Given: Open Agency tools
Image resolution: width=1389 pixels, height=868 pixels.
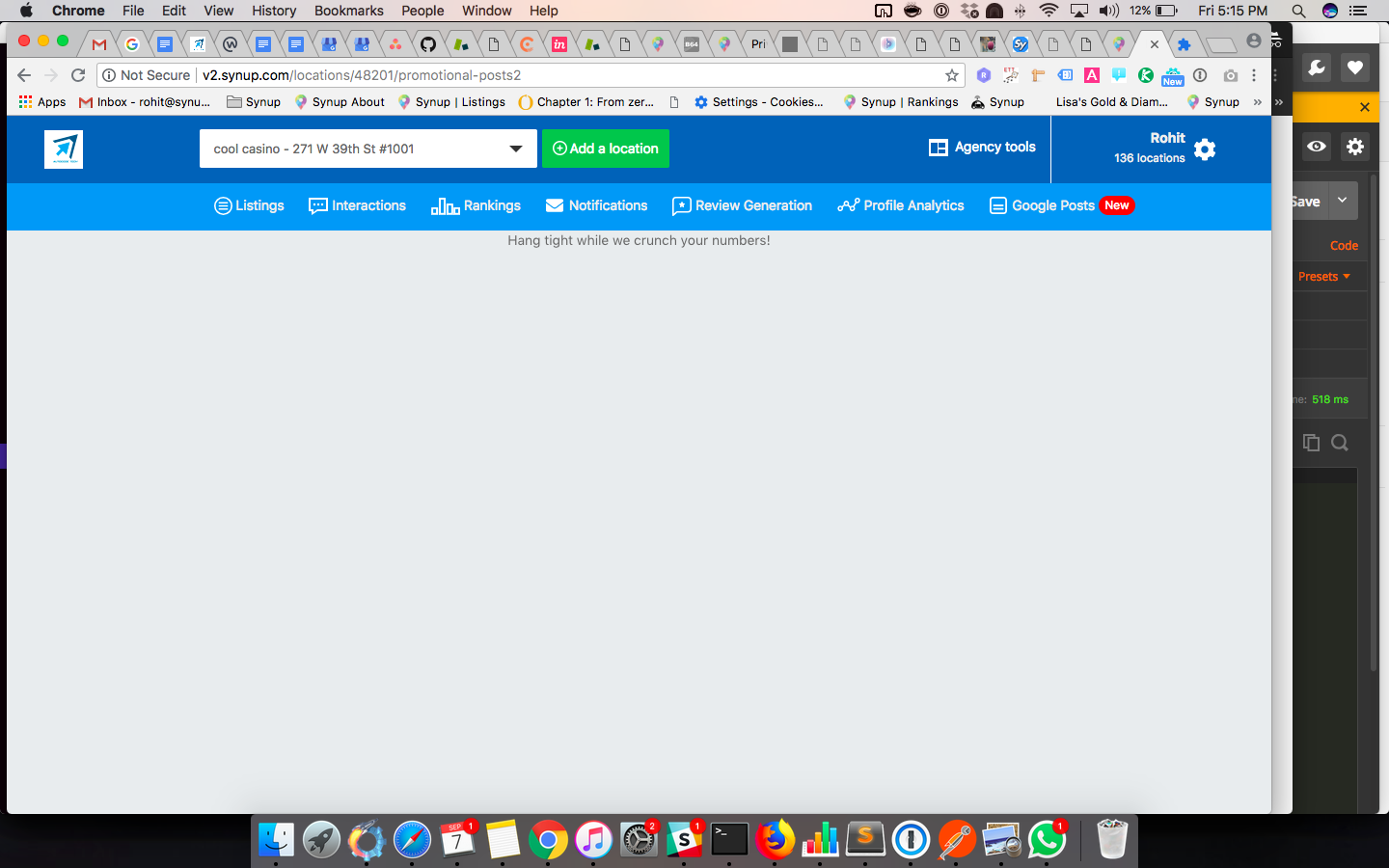Looking at the screenshot, I should pos(982,147).
